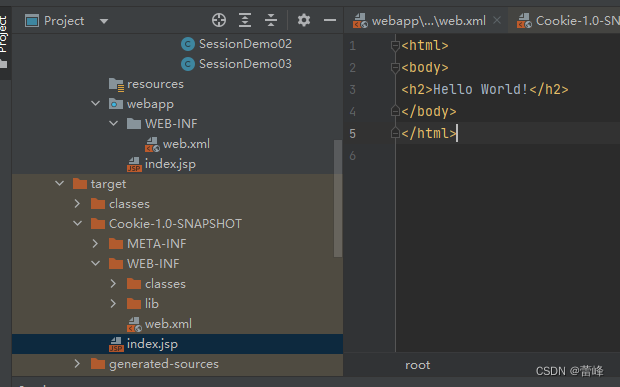Click the Collapse All toolbar icon
The image size is (620, 387).
pos(271,20)
